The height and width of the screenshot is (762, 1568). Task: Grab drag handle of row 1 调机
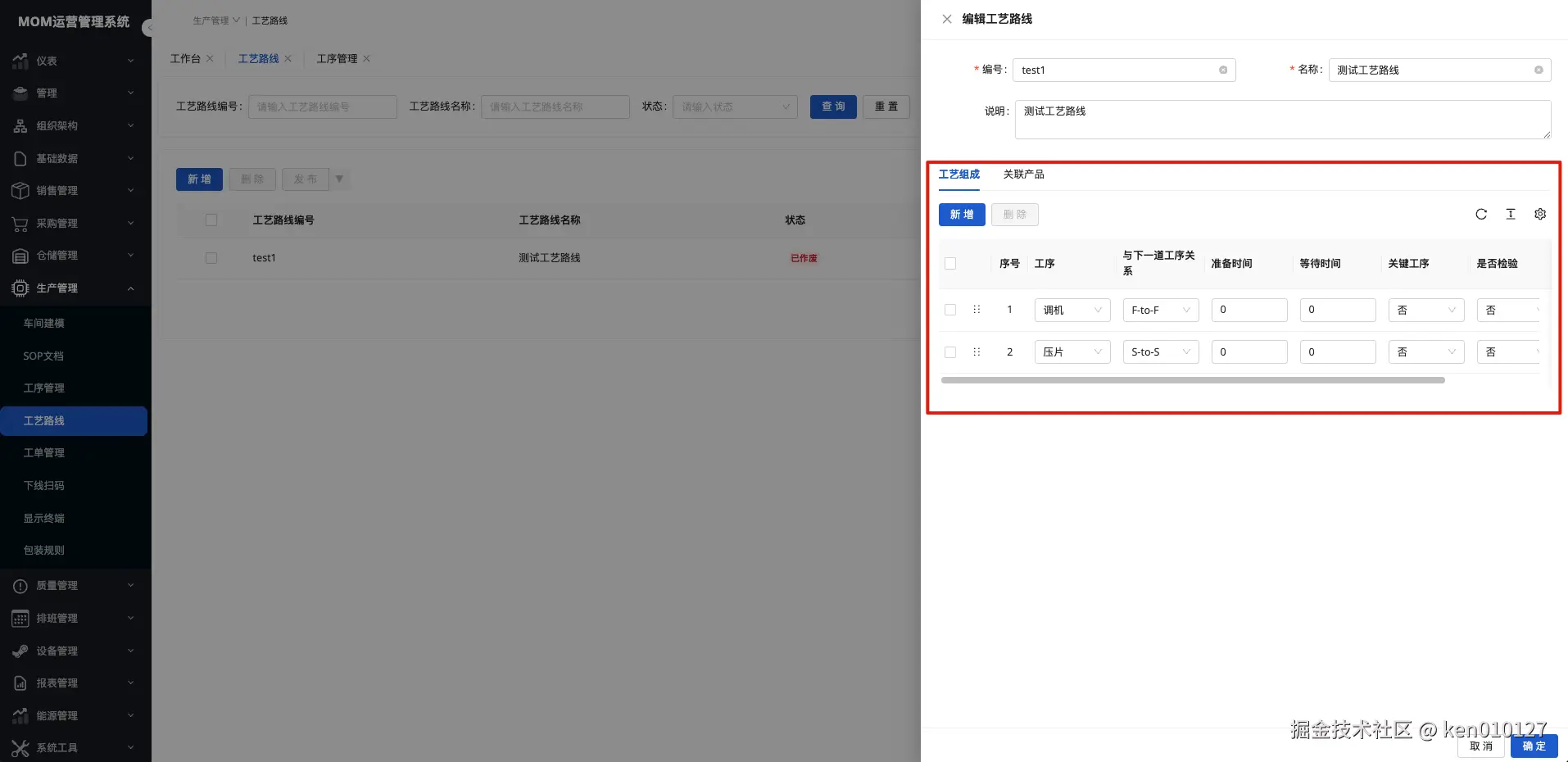[x=977, y=310]
